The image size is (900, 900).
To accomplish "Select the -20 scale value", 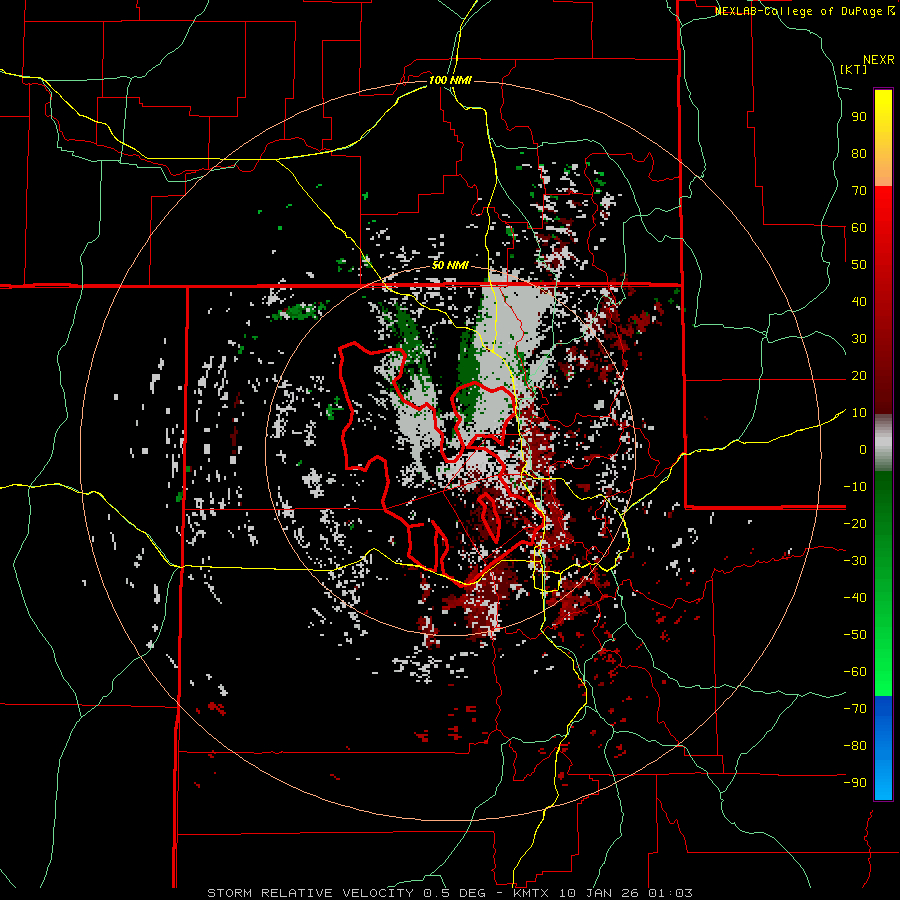I will click(855, 524).
